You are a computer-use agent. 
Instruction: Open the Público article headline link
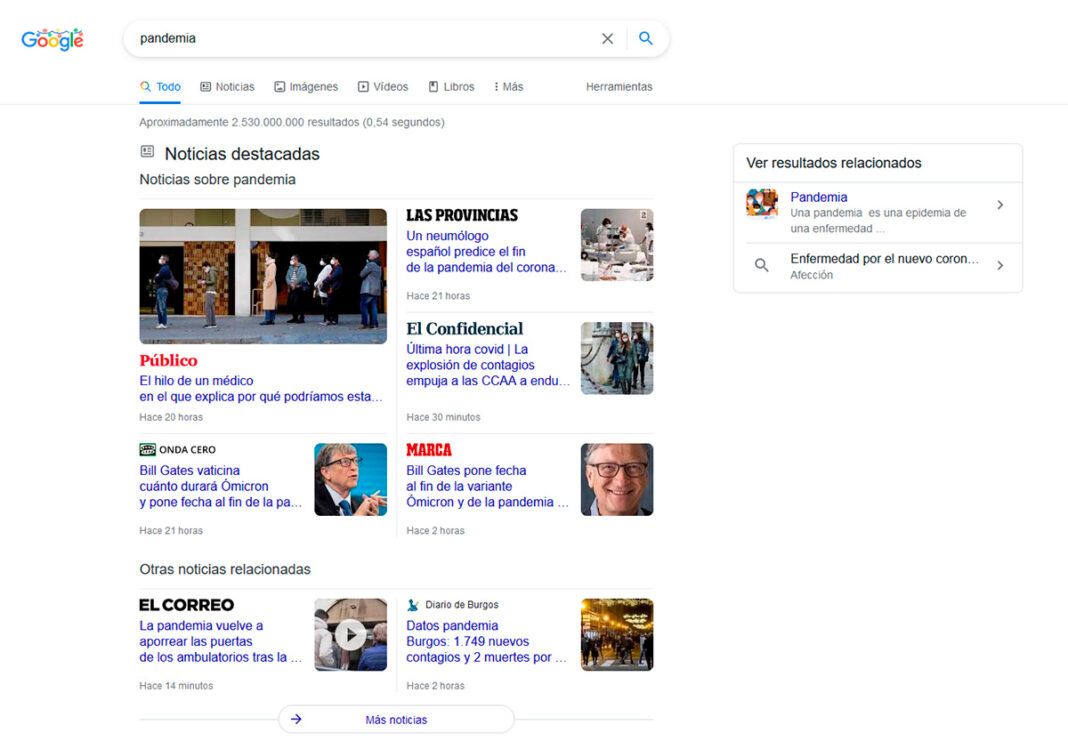(261, 388)
